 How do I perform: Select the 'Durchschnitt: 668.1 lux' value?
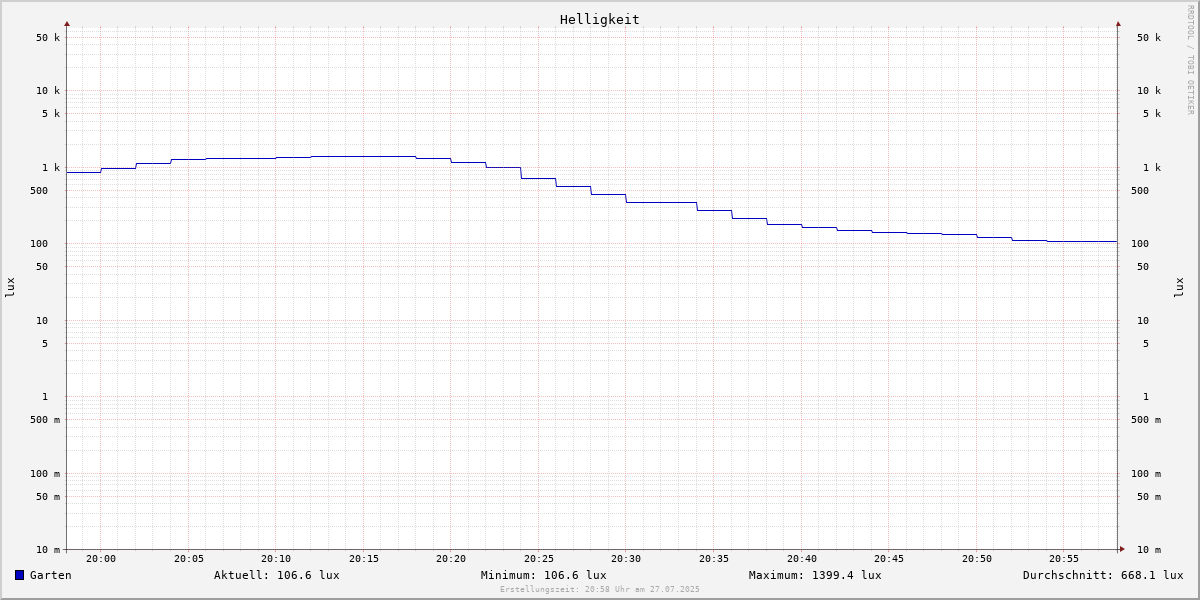[1103, 575]
